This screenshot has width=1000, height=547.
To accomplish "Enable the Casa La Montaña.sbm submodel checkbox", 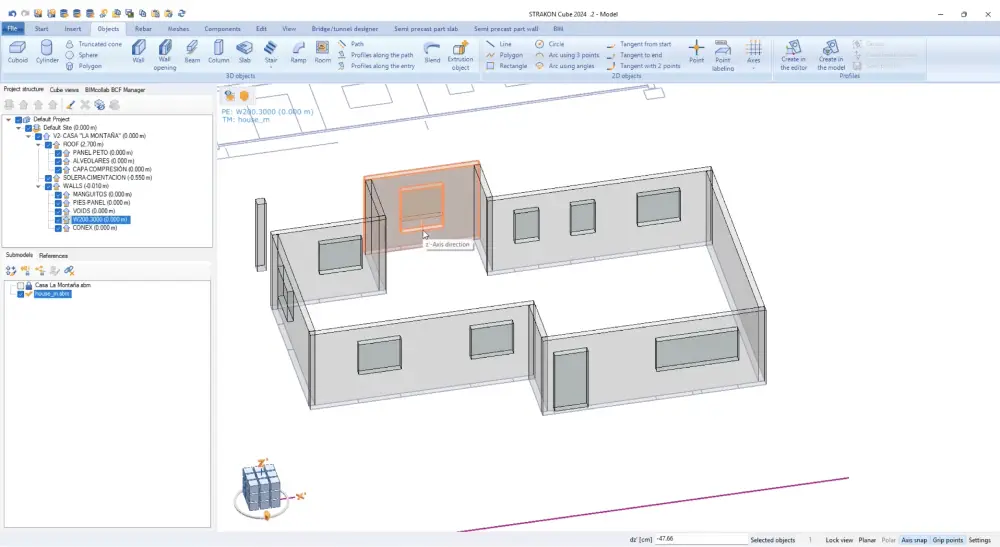I will click(20, 286).
